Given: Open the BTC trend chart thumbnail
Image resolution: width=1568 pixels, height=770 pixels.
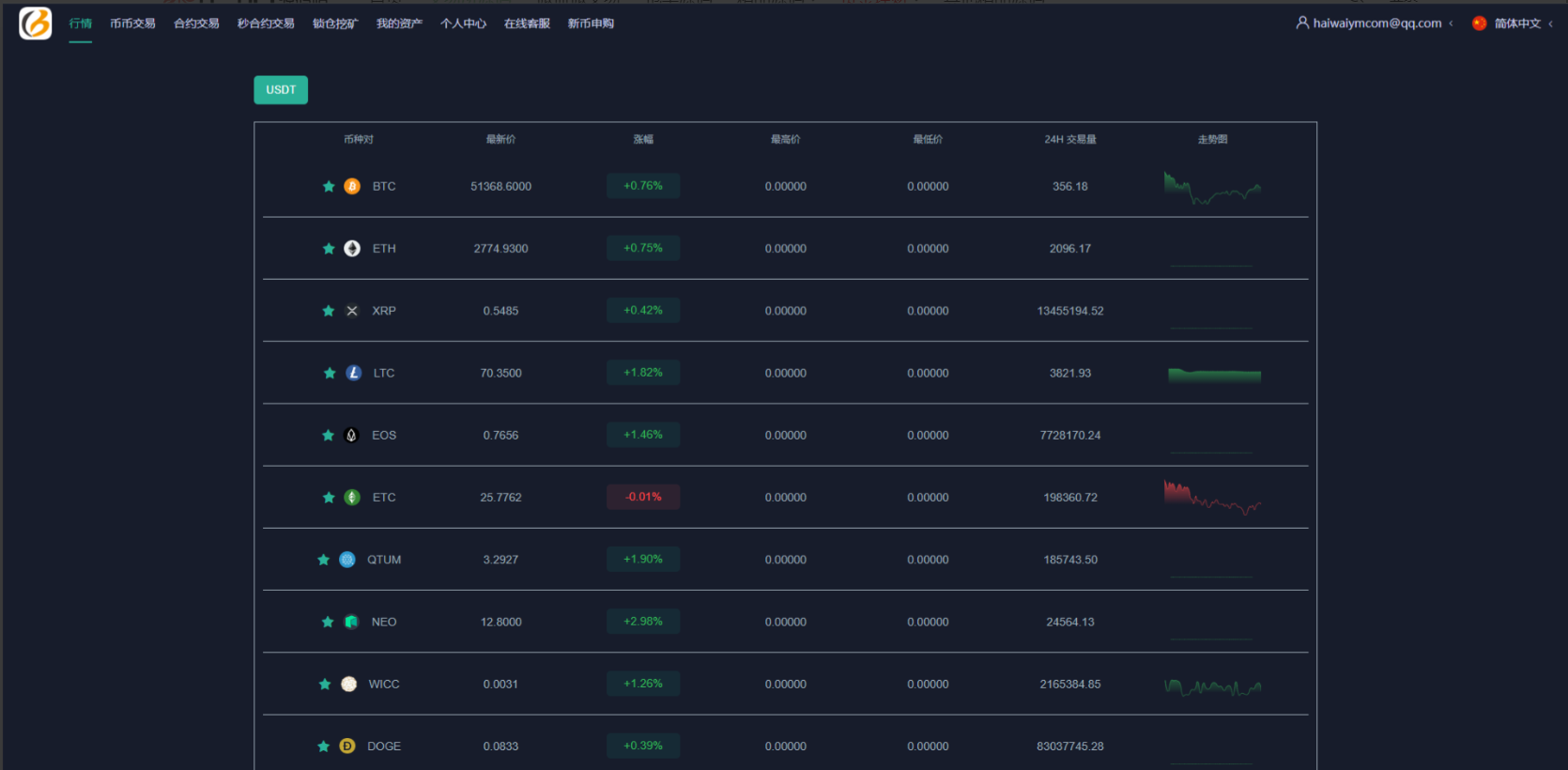Looking at the screenshot, I should click(1212, 187).
